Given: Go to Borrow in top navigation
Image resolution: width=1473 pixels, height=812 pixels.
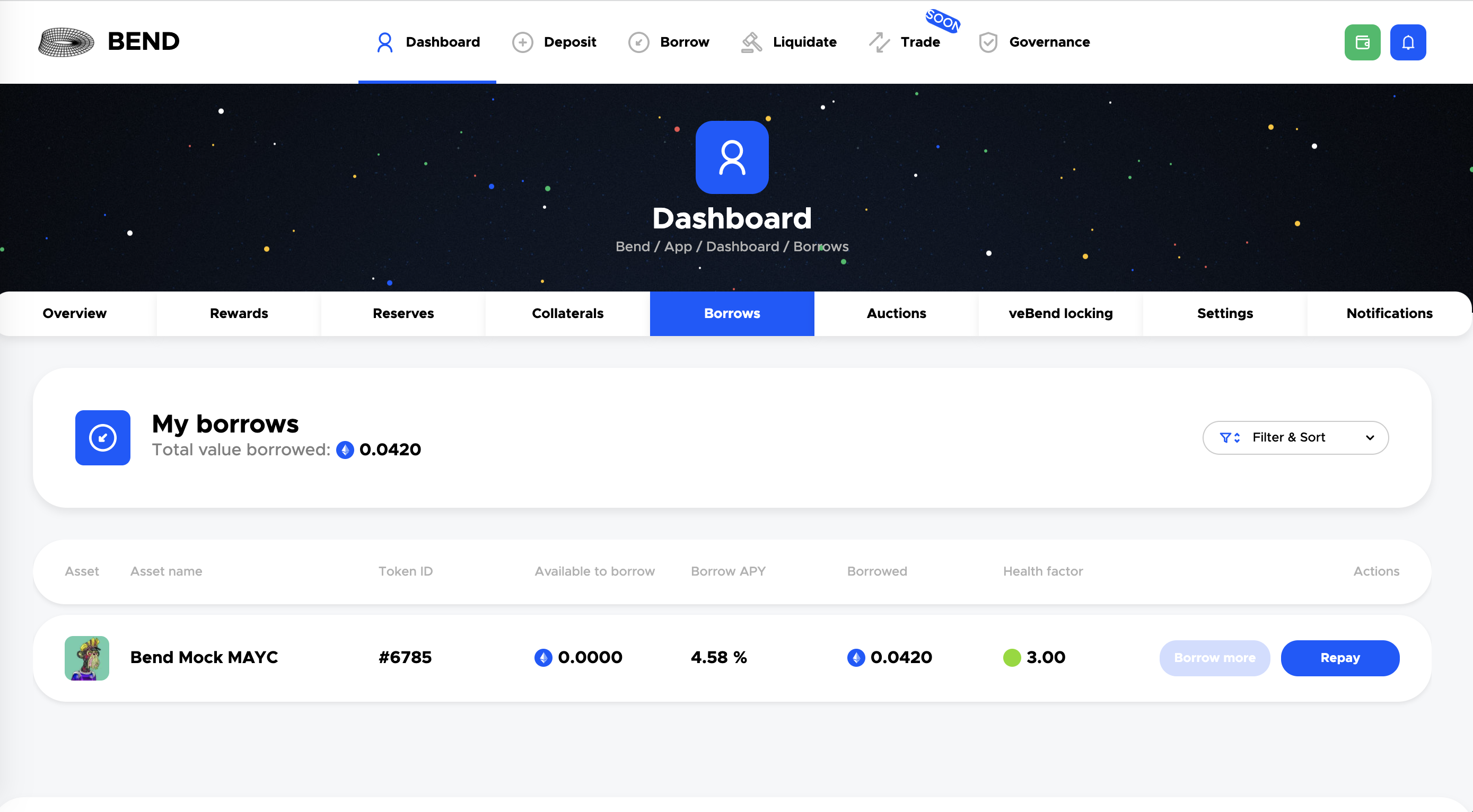Looking at the screenshot, I should pyautogui.click(x=684, y=42).
